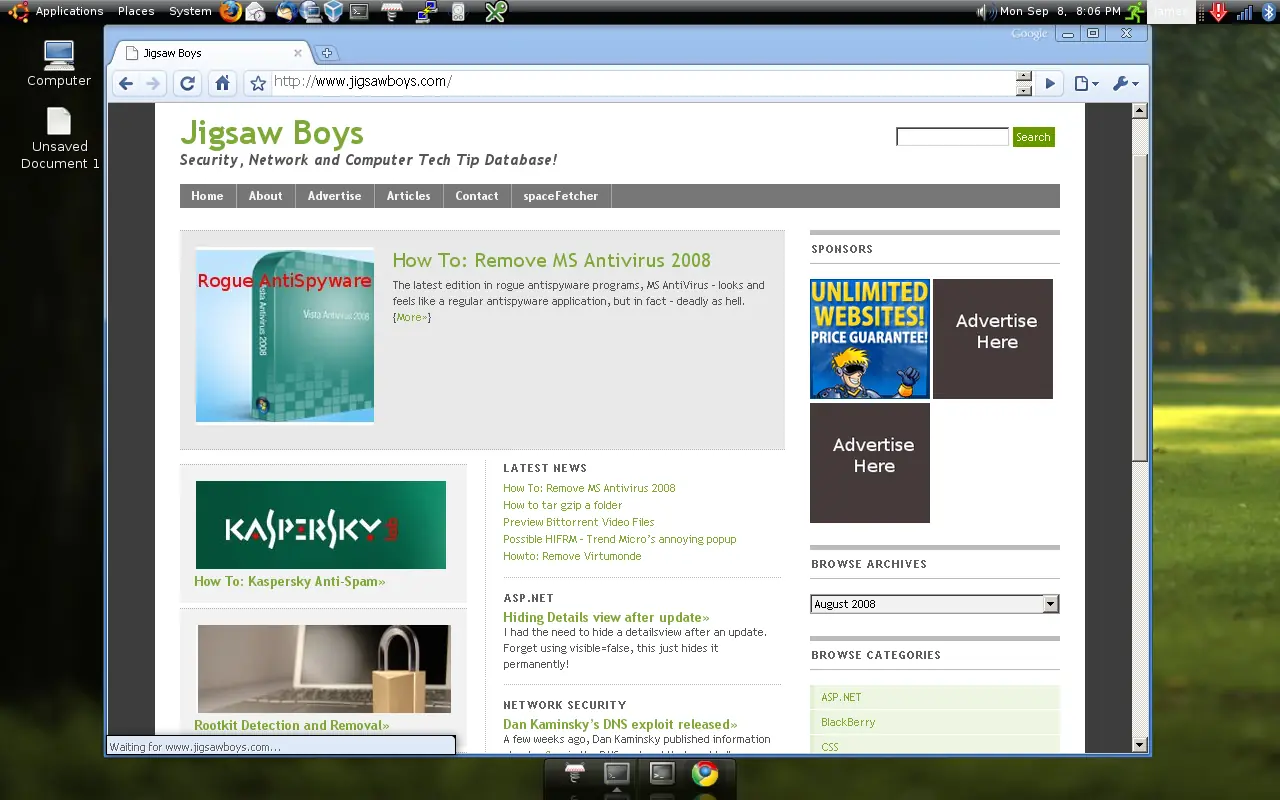
Task: Open Hiding Details view after update» article
Action: click(606, 617)
